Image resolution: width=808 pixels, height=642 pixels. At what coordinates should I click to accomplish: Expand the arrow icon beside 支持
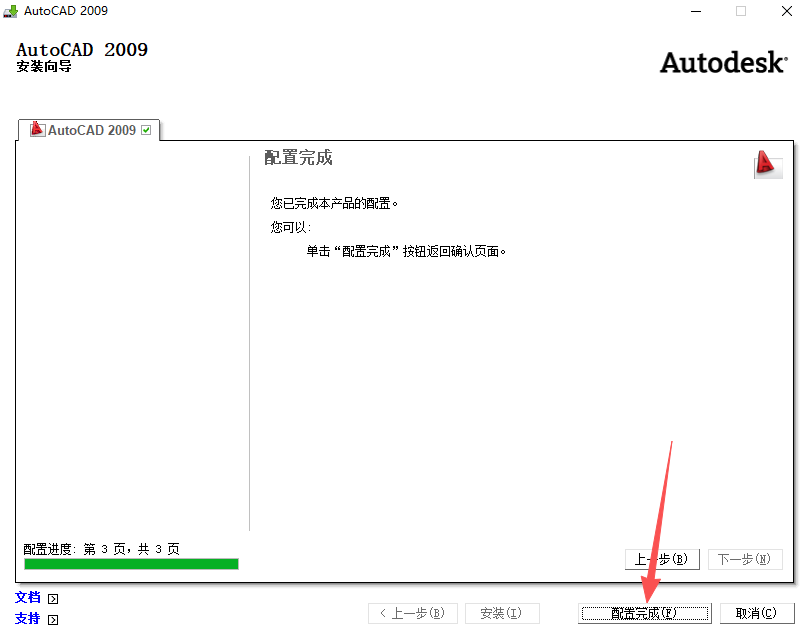point(53,620)
